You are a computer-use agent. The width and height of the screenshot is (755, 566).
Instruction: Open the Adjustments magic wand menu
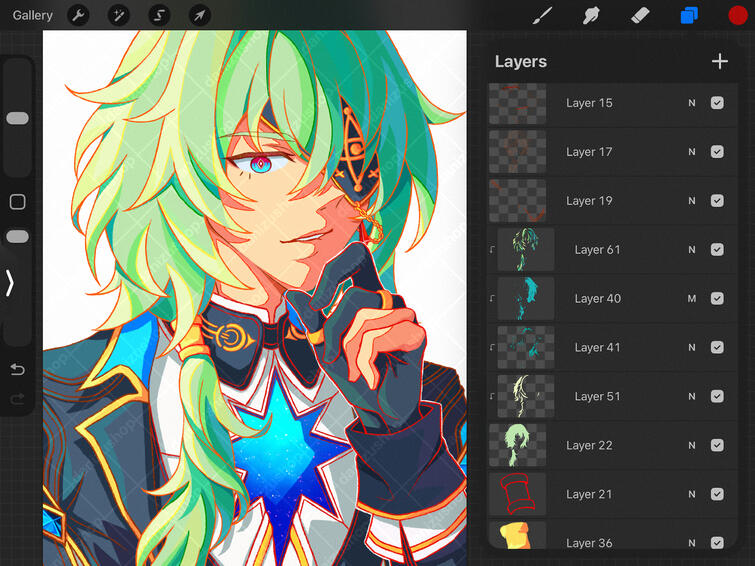click(119, 16)
